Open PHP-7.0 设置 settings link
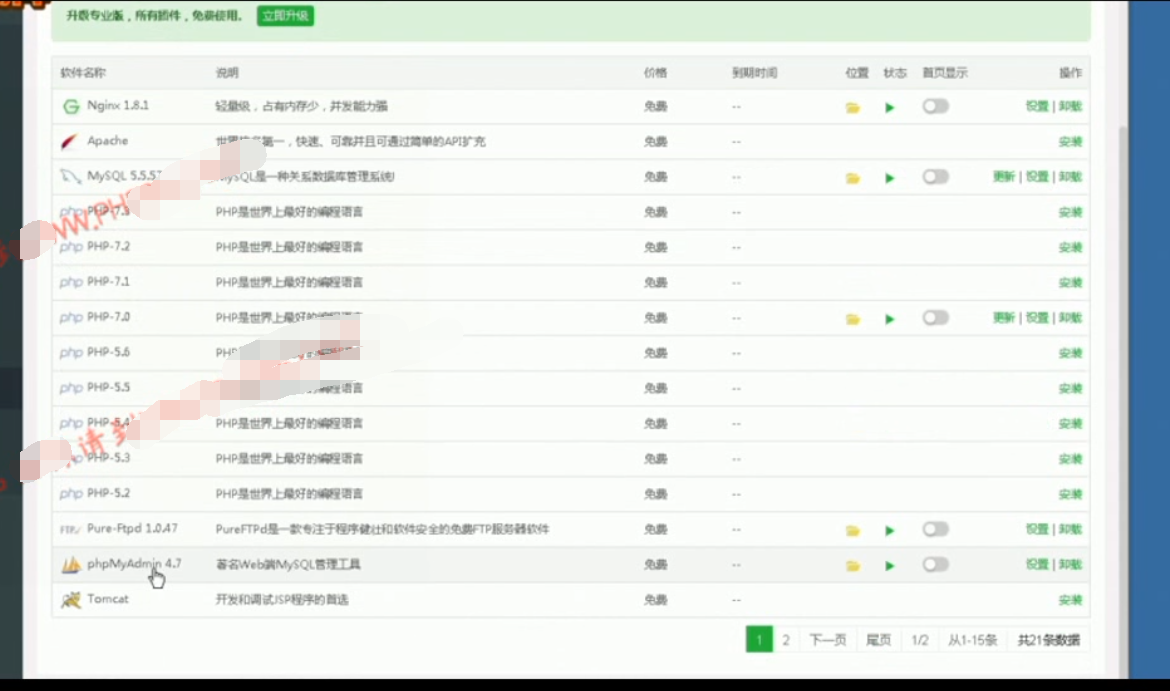Viewport: 1170px width, 691px height. click(x=1037, y=318)
